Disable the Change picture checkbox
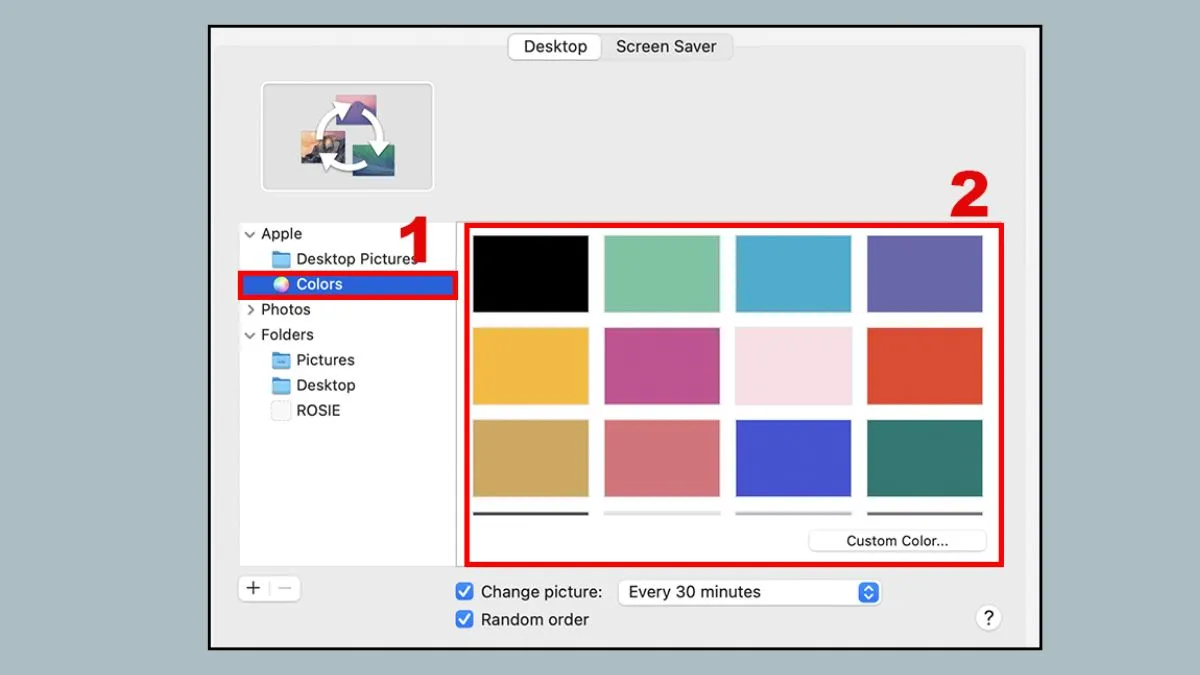This screenshot has width=1200, height=675. click(464, 592)
